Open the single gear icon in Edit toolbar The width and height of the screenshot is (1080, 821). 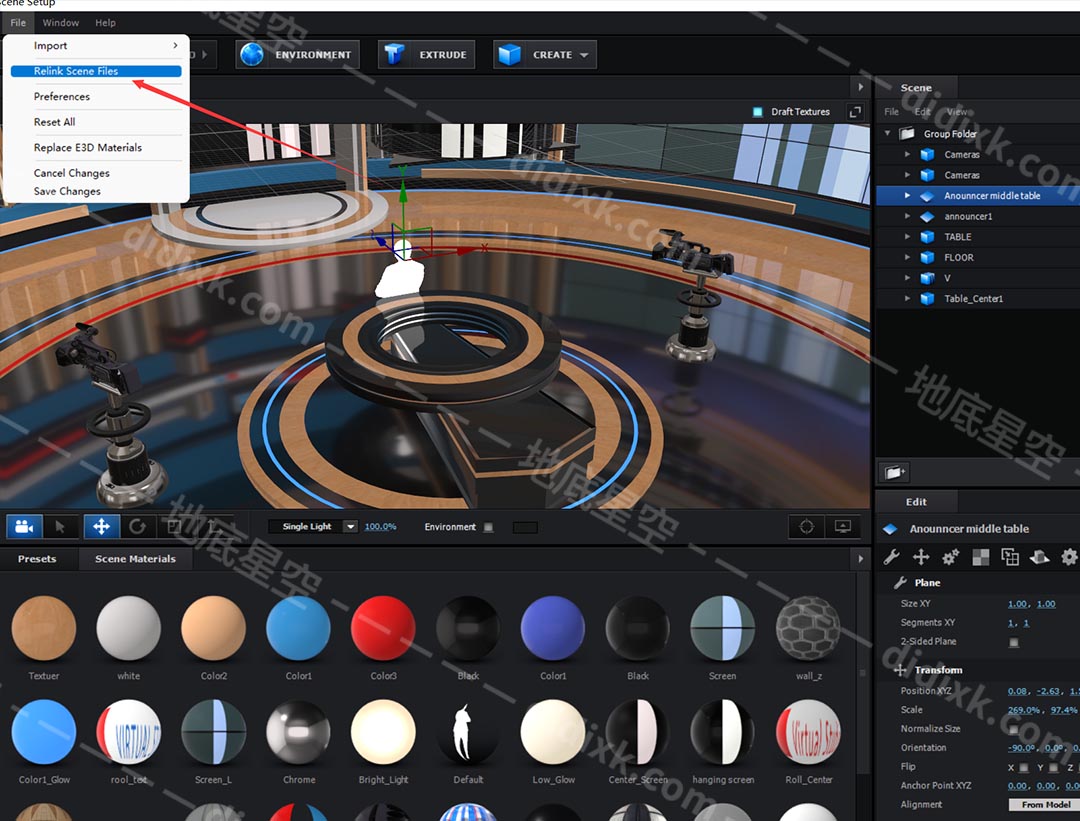pyautogui.click(x=1069, y=557)
